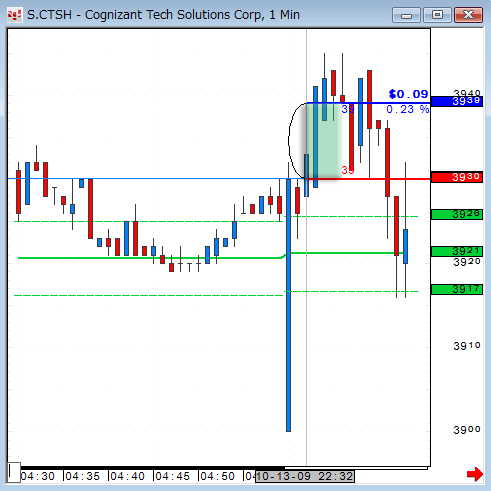
Task: Select the blue 3939 price label
Action: coord(457,101)
